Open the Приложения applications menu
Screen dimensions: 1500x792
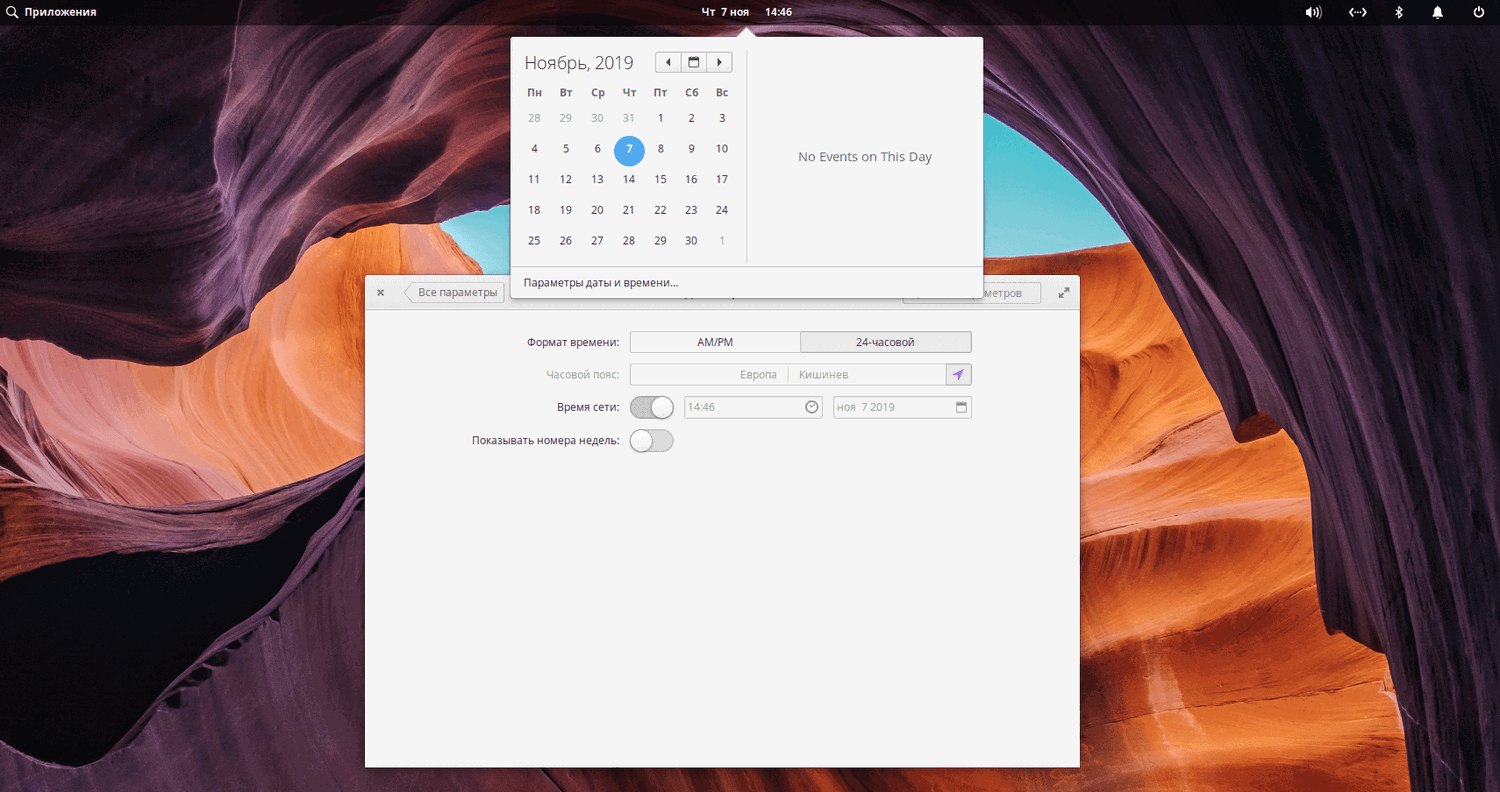pyautogui.click(x=52, y=12)
